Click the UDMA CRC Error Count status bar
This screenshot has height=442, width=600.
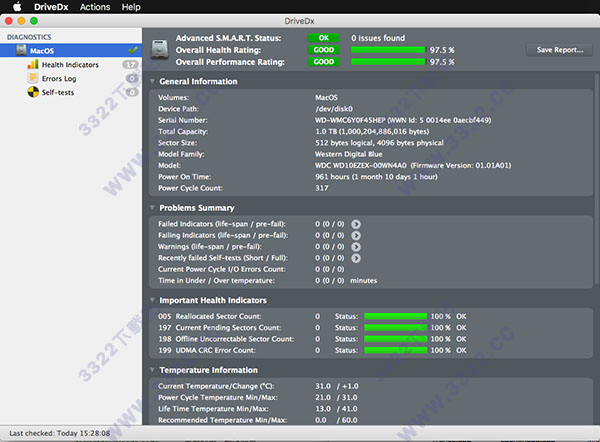(x=396, y=350)
